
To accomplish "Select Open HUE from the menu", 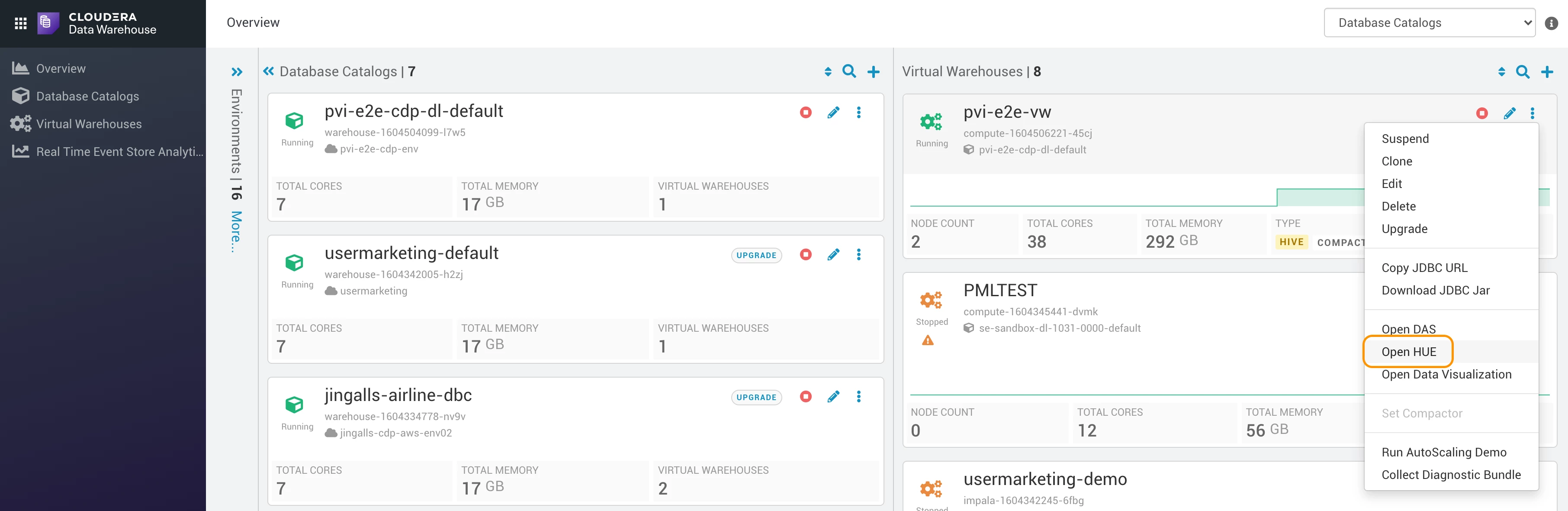I will [x=1408, y=352].
